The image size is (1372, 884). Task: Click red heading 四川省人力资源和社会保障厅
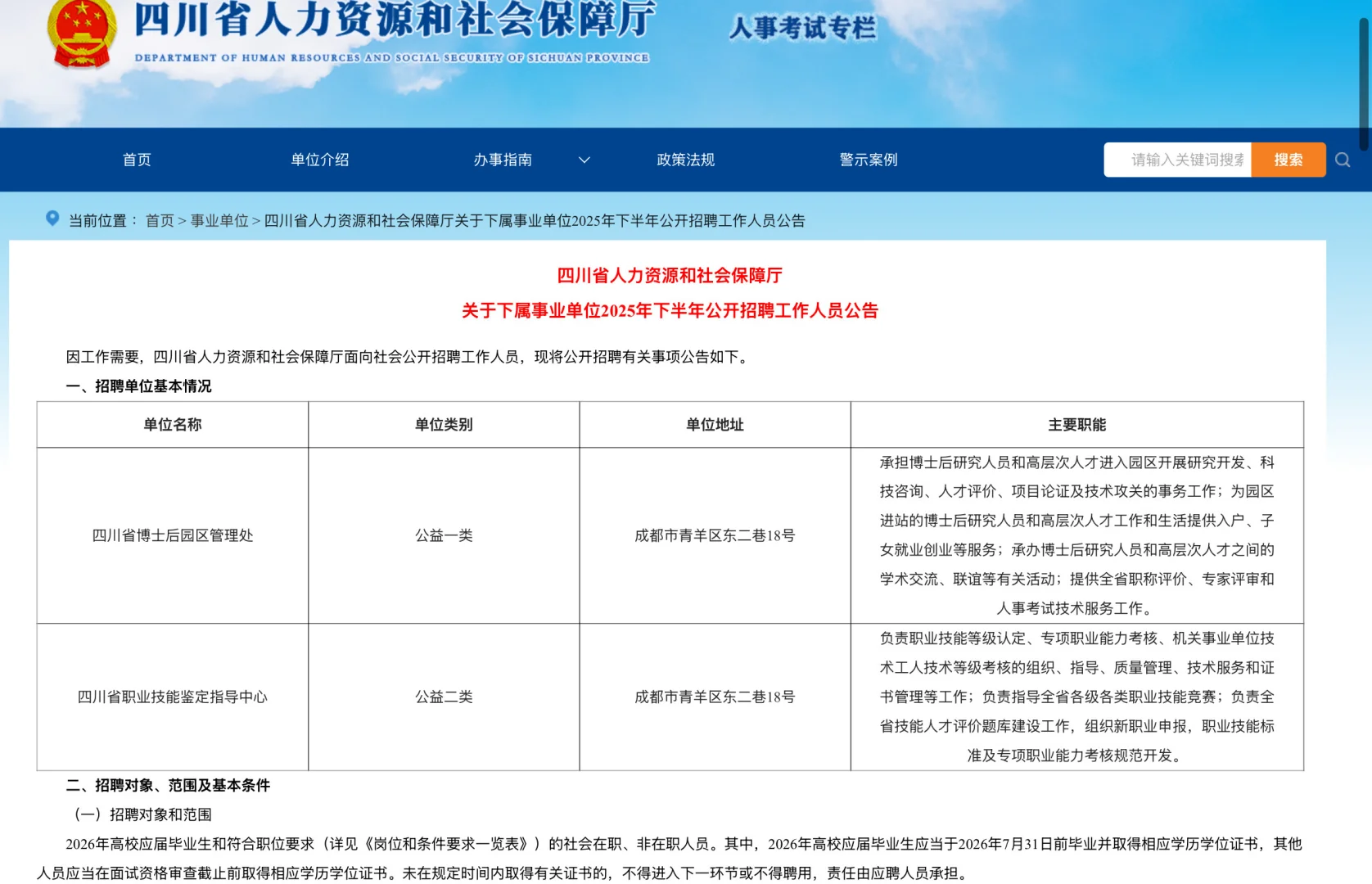tap(670, 276)
